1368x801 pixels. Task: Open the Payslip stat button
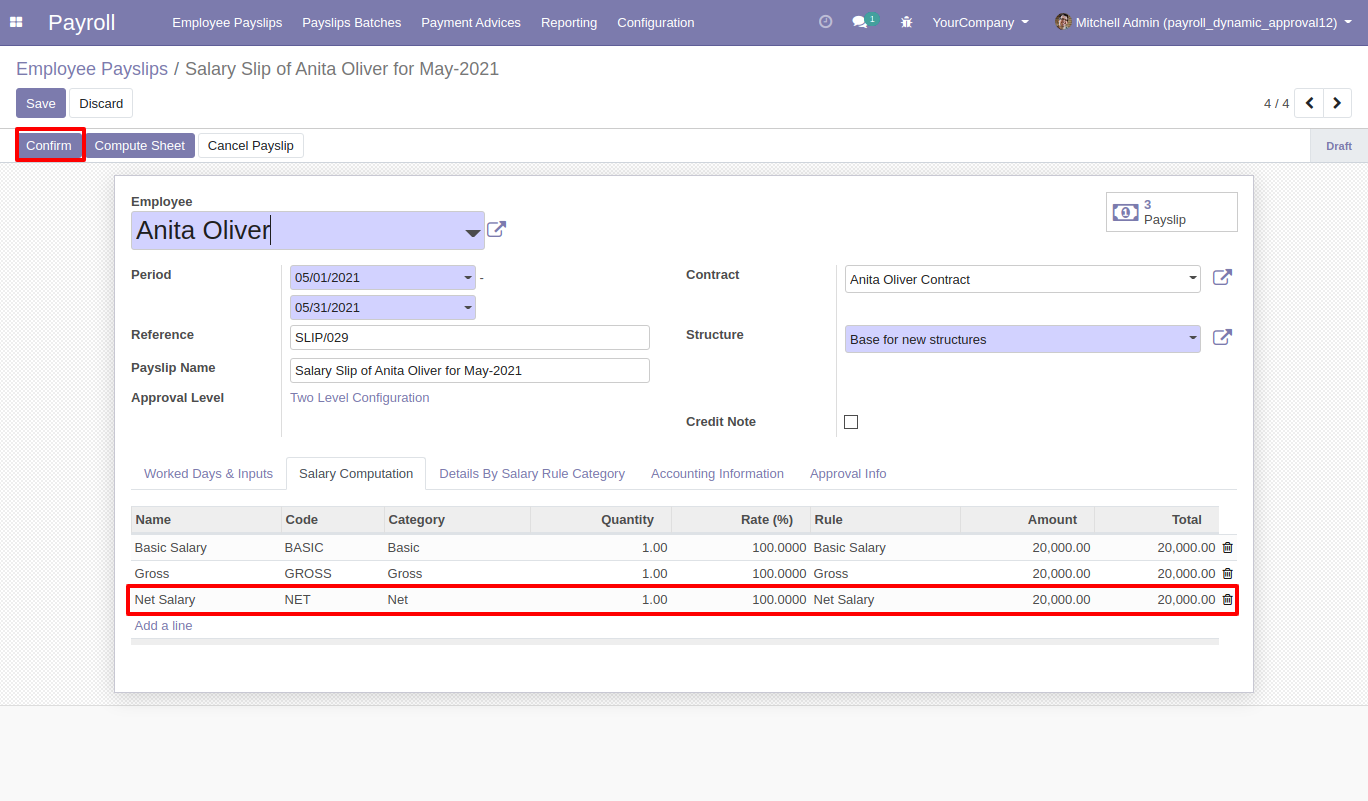[1171, 212]
